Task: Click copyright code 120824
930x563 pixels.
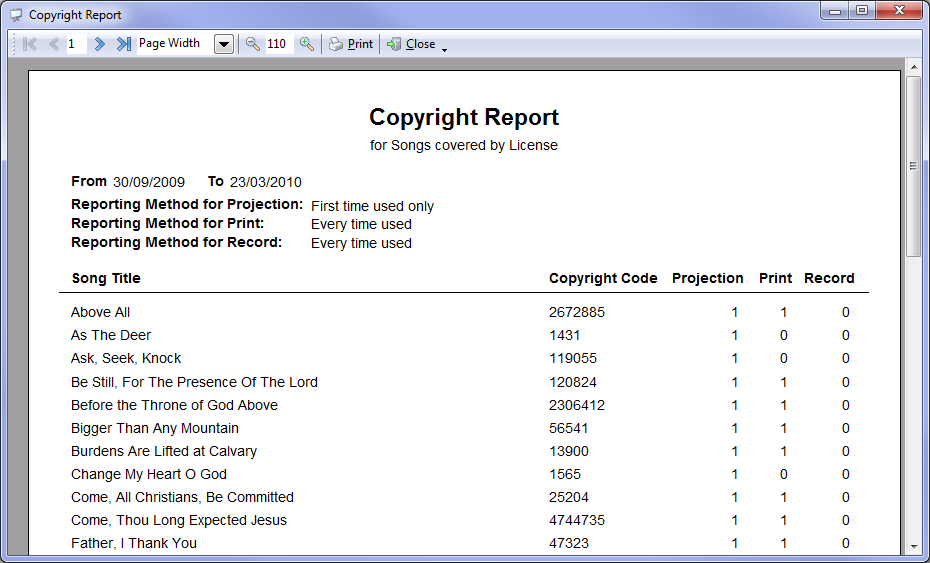Action: click(572, 382)
